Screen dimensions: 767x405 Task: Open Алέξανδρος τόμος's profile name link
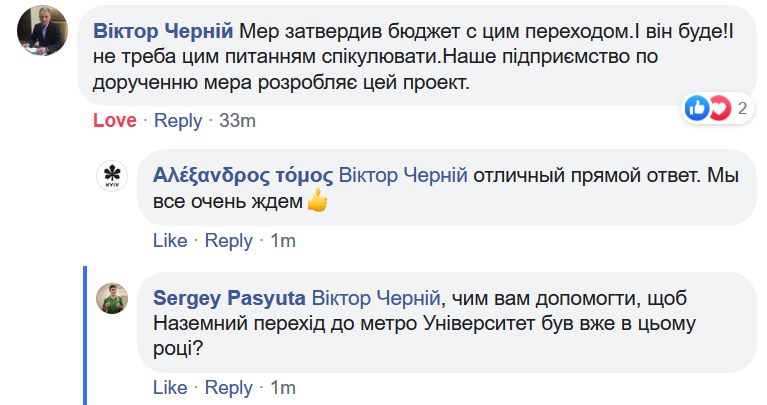(x=243, y=175)
